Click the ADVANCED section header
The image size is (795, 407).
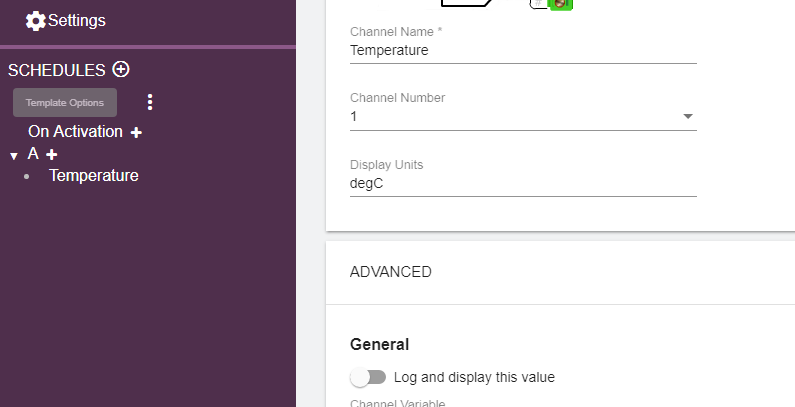pos(391,272)
